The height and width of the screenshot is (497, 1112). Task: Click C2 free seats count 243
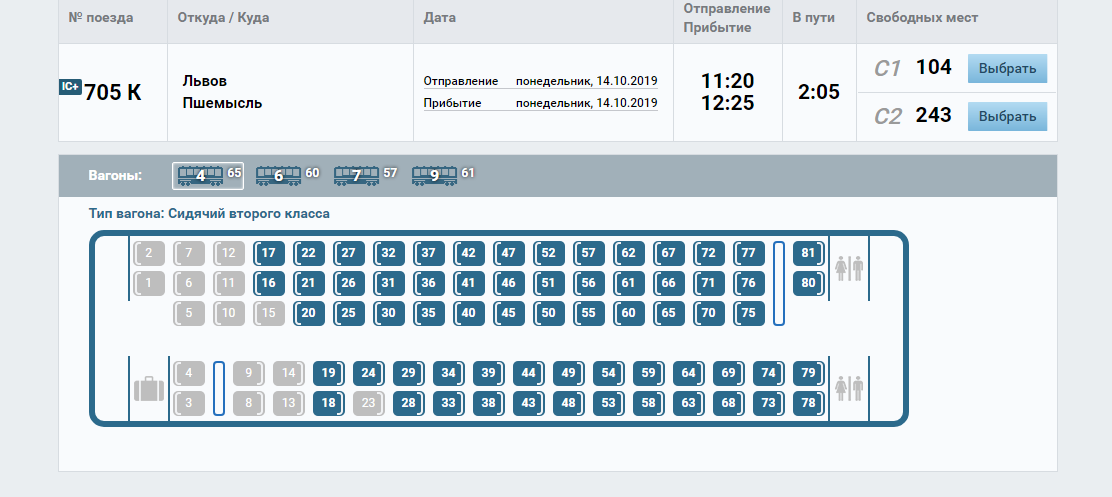coord(933,115)
